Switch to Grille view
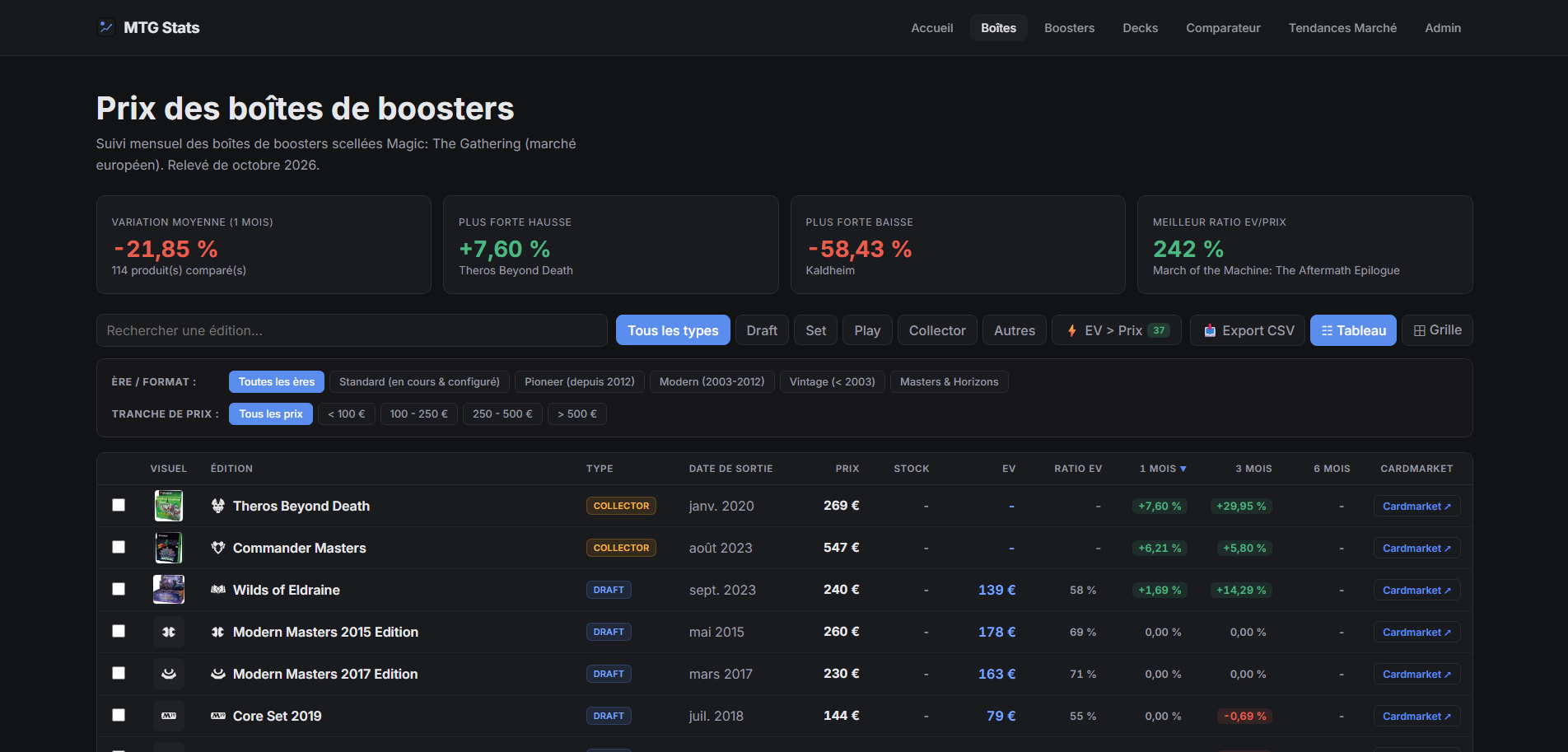This screenshot has height=752, width=1568. pos(1437,330)
